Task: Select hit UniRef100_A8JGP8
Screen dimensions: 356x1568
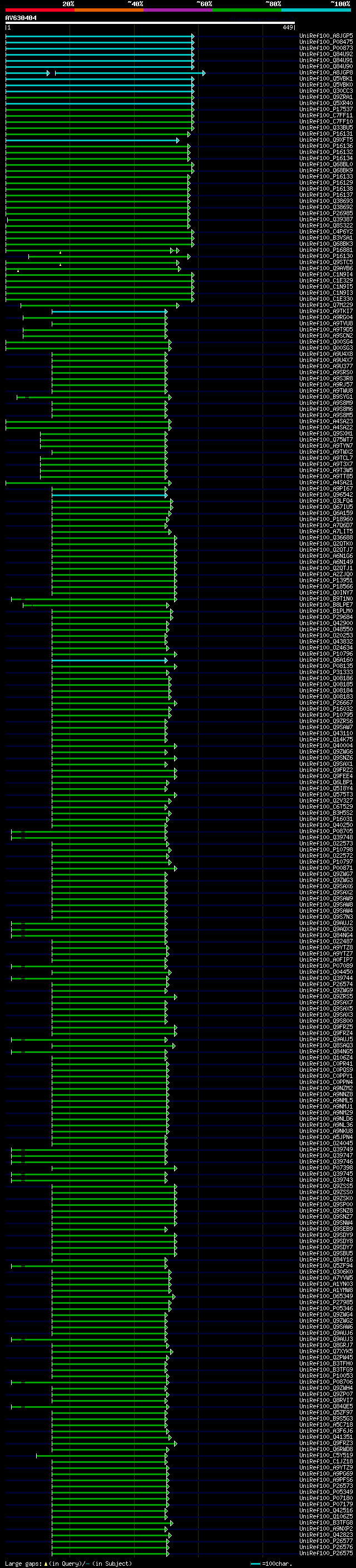Action: click(326, 72)
